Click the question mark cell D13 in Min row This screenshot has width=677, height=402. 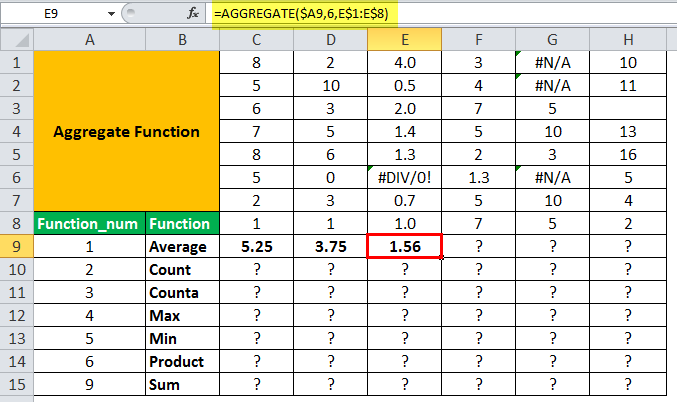[331, 339]
